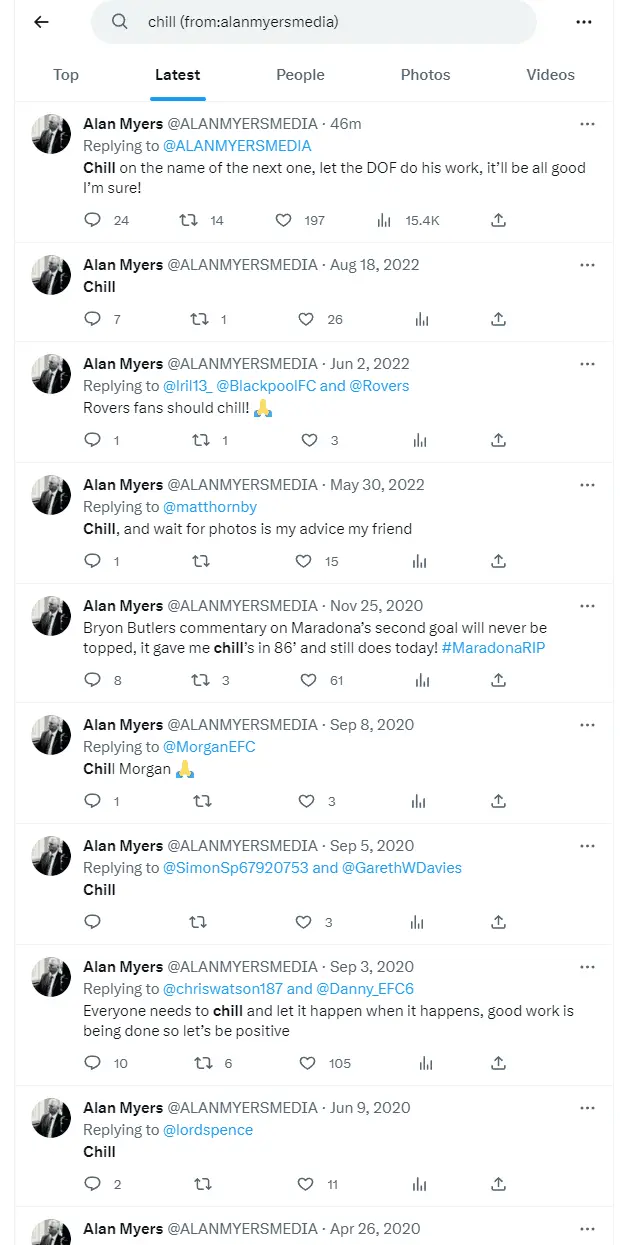Image resolution: width=641 pixels, height=1245 pixels.
Task: Reply to the Sep 5, 2020 'Chill' tweet
Action: coord(93,922)
